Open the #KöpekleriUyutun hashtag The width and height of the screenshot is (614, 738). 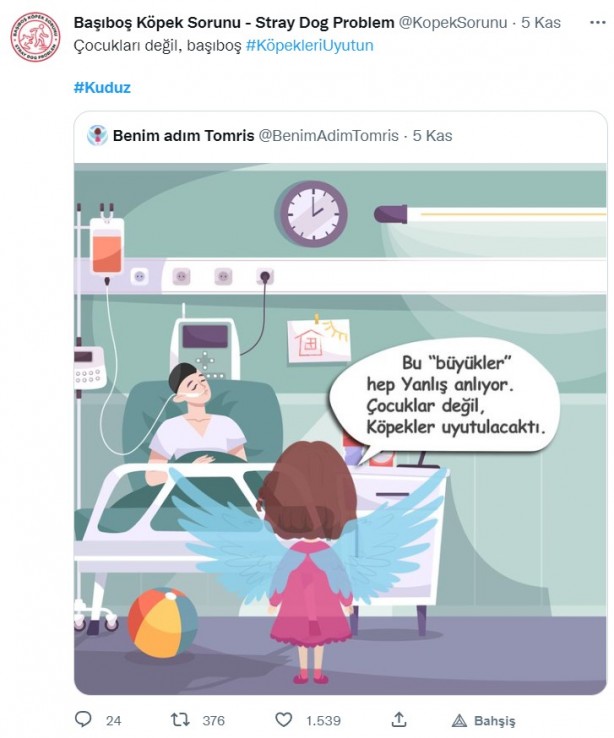(309, 45)
